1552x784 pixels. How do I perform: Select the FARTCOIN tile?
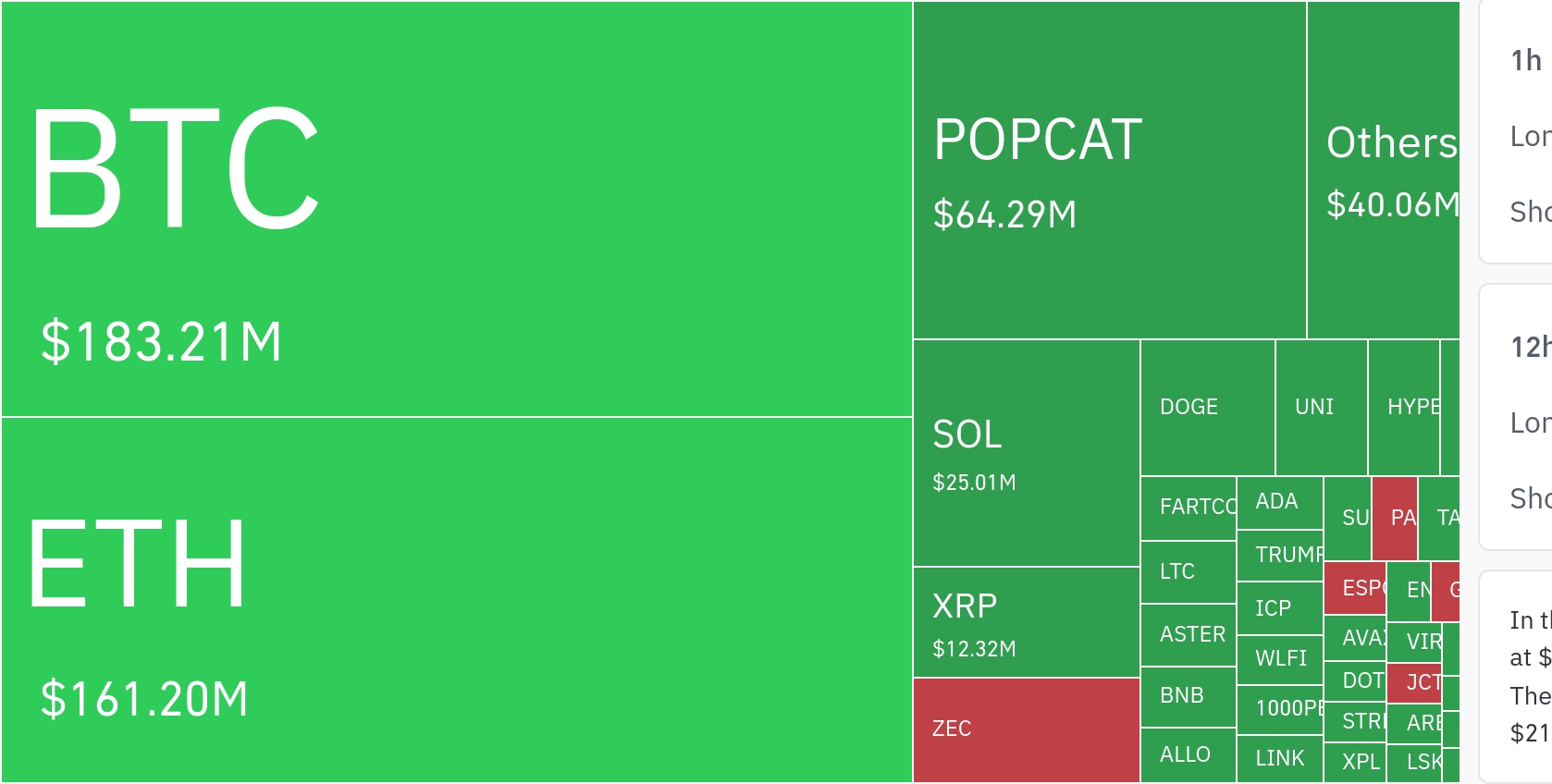tap(1189, 508)
